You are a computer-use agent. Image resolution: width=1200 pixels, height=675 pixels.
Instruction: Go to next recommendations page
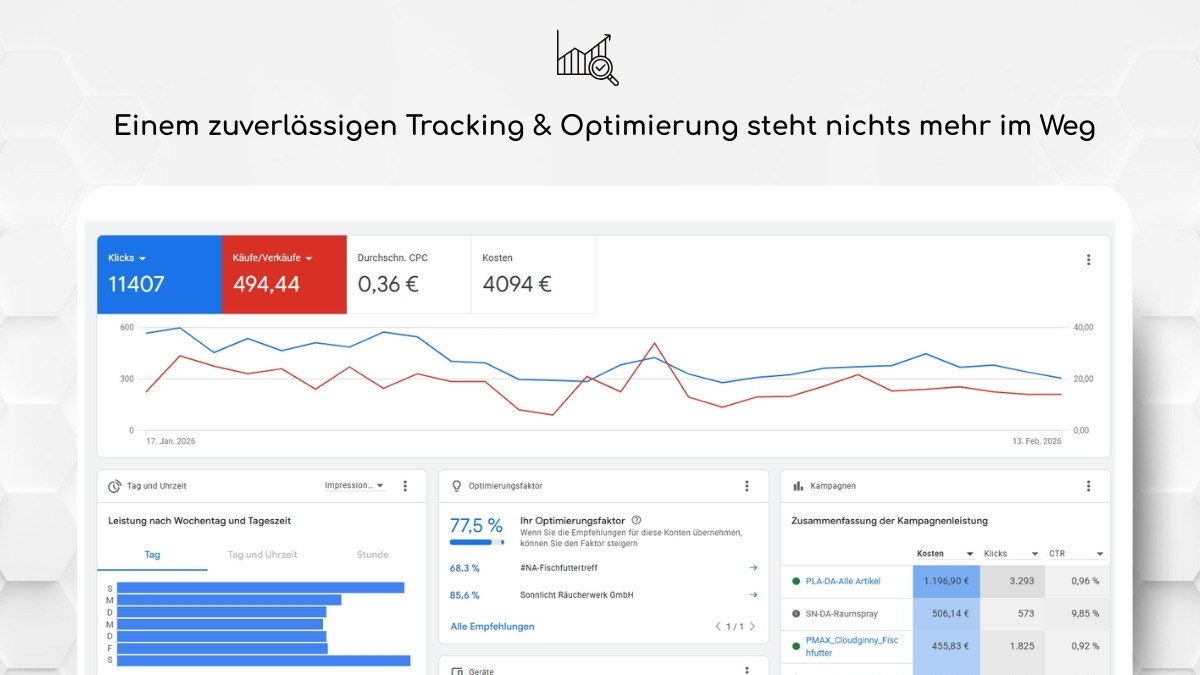tap(752, 627)
